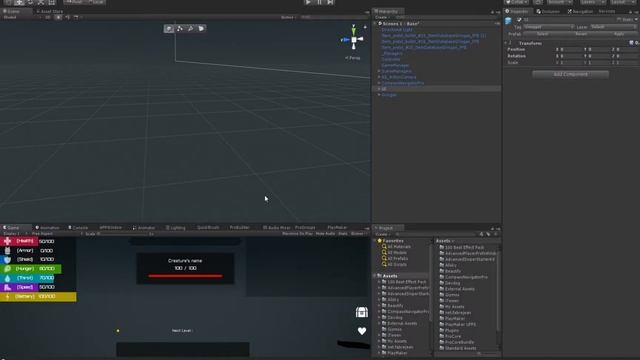Click the Battery lightning icon
This screenshot has width=640, height=360.
(x=7, y=296)
